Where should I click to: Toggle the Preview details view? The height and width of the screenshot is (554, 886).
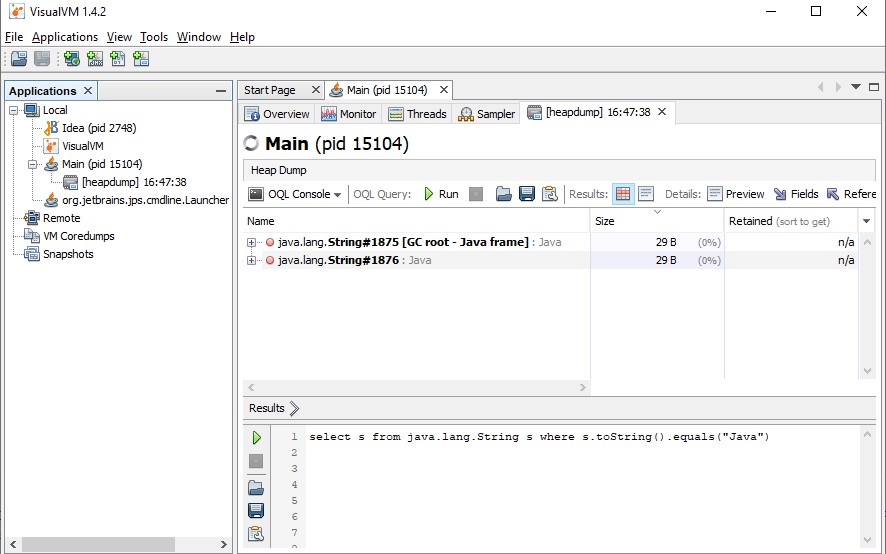pos(735,194)
